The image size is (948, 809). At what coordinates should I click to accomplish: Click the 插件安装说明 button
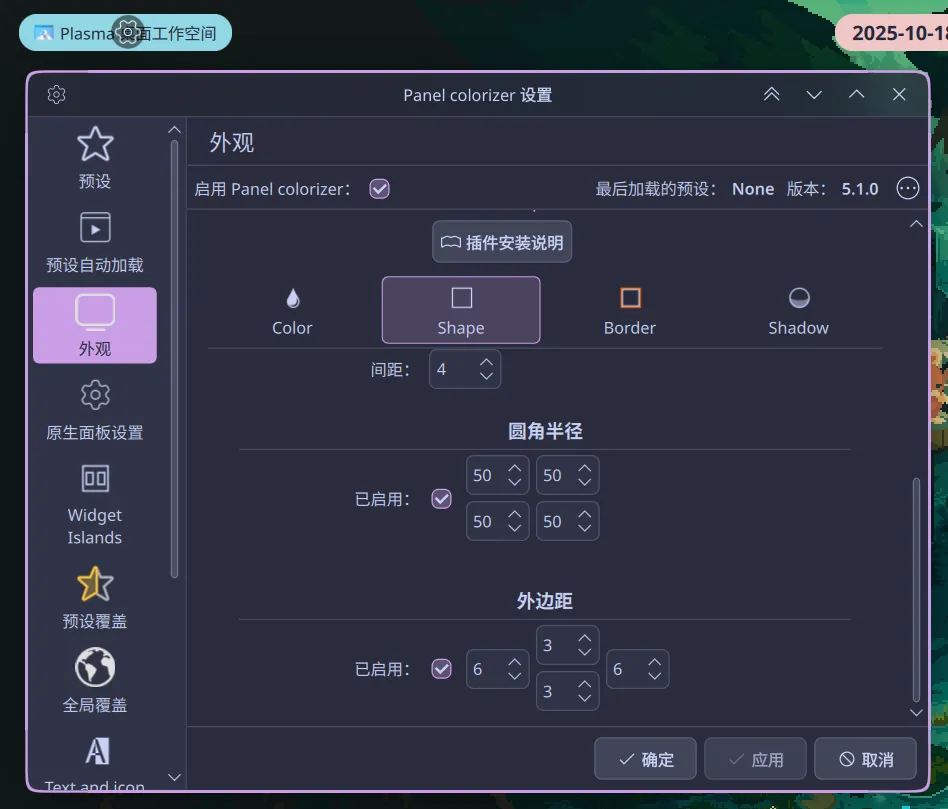click(x=502, y=242)
